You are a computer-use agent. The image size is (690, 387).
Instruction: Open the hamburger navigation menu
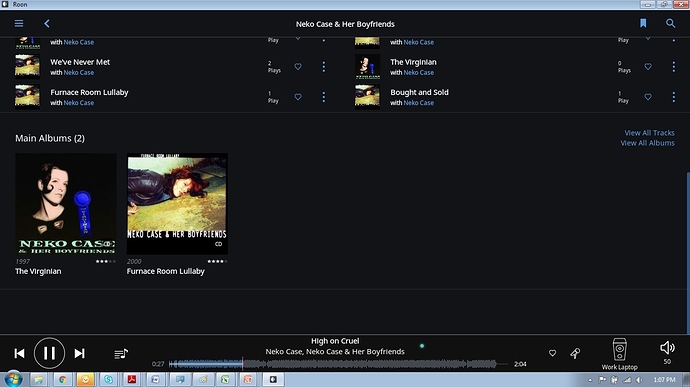point(19,23)
